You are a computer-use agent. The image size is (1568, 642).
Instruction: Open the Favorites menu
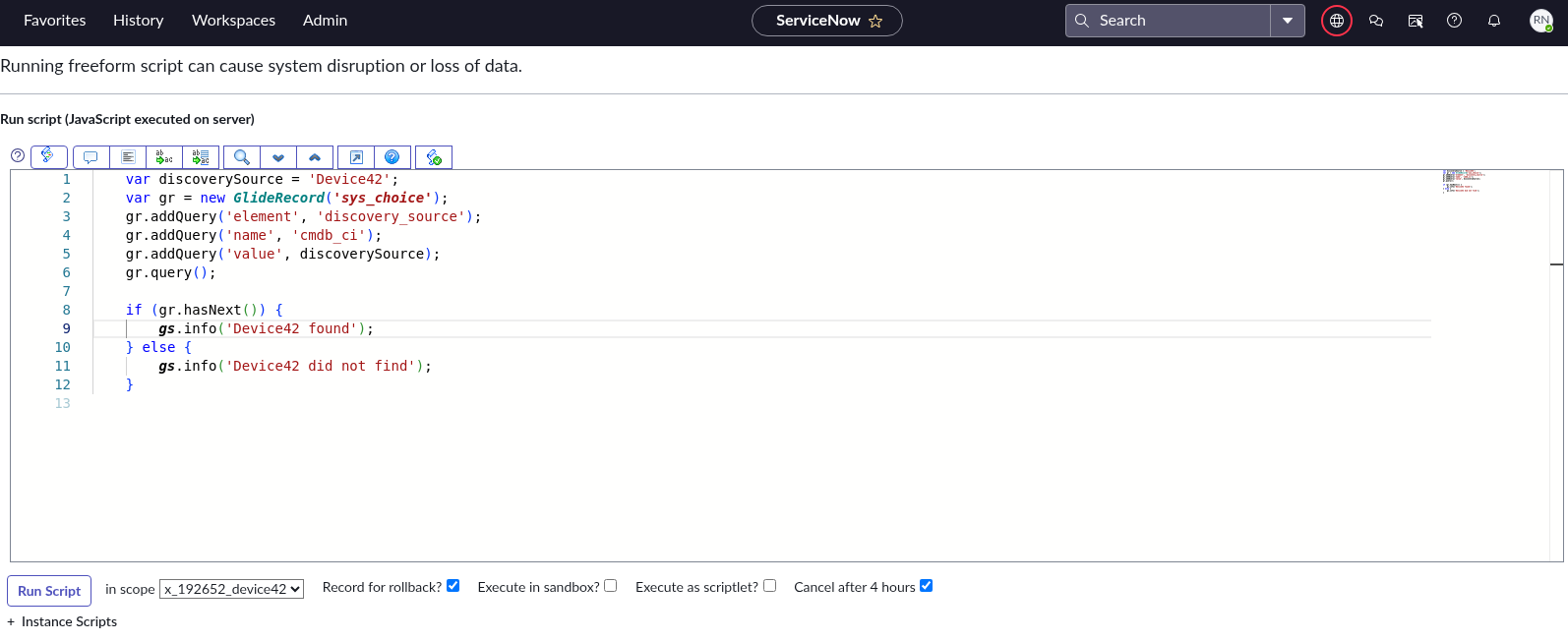pyautogui.click(x=55, y=21)
